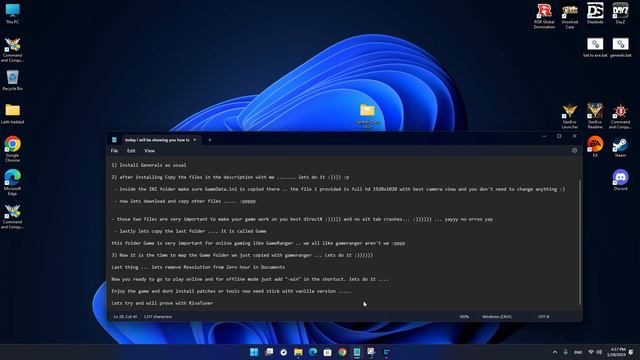Open the ENG language input indicator
This screenshot has height=360, width=640.
[x=578, y=352]
